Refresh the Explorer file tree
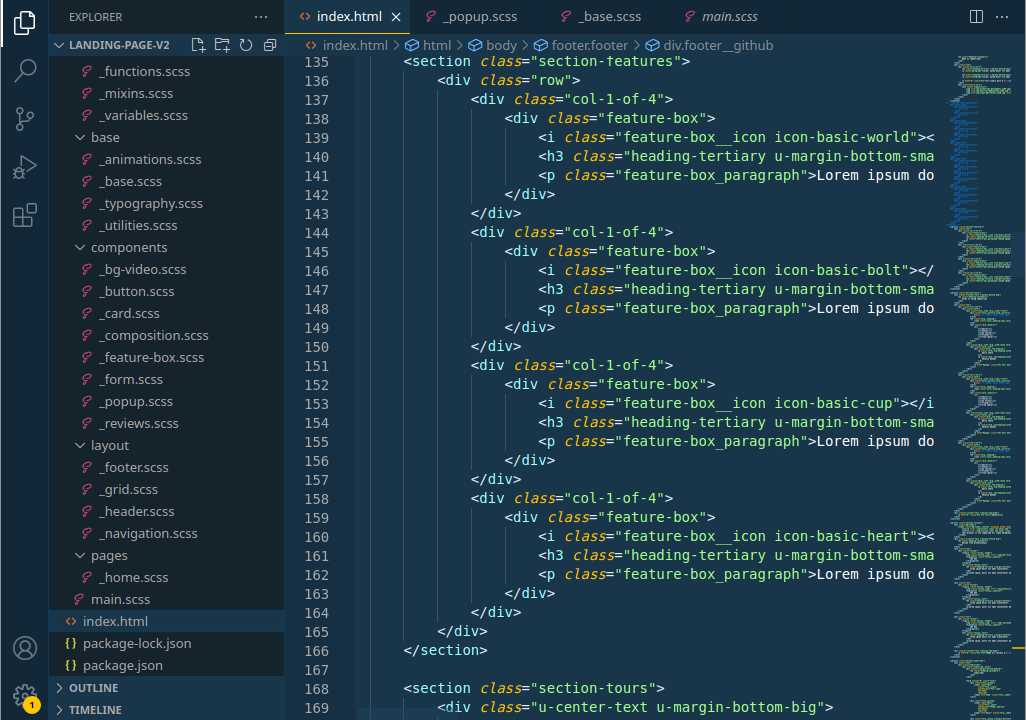This screenshot has width=1026, height=720. click(246, 45)
